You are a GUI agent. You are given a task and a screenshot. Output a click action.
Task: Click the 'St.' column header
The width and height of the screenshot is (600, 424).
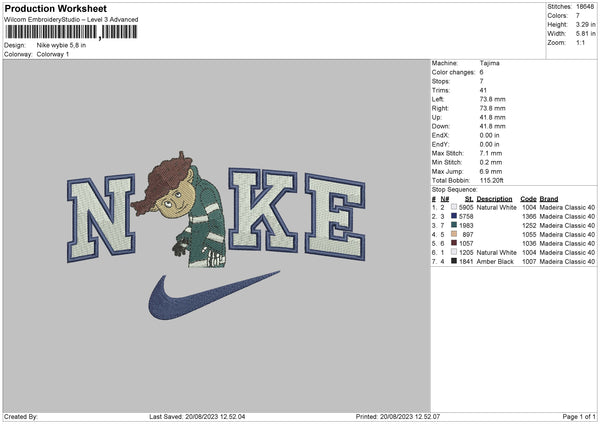click(469, 199)
